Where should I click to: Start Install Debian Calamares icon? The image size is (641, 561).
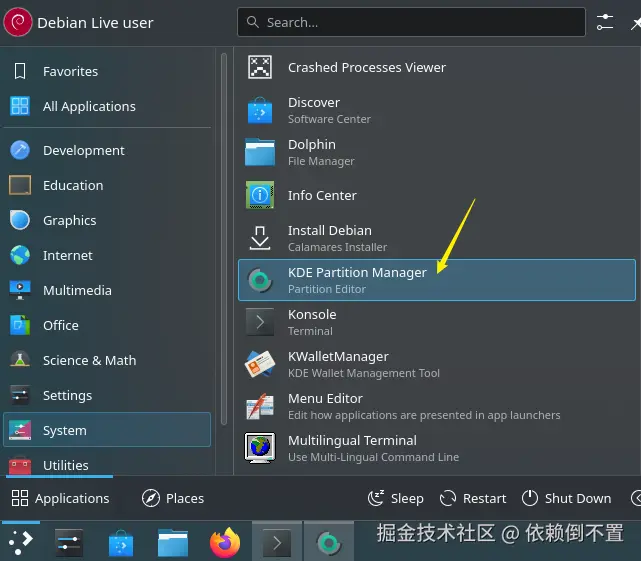click(260, 238)
